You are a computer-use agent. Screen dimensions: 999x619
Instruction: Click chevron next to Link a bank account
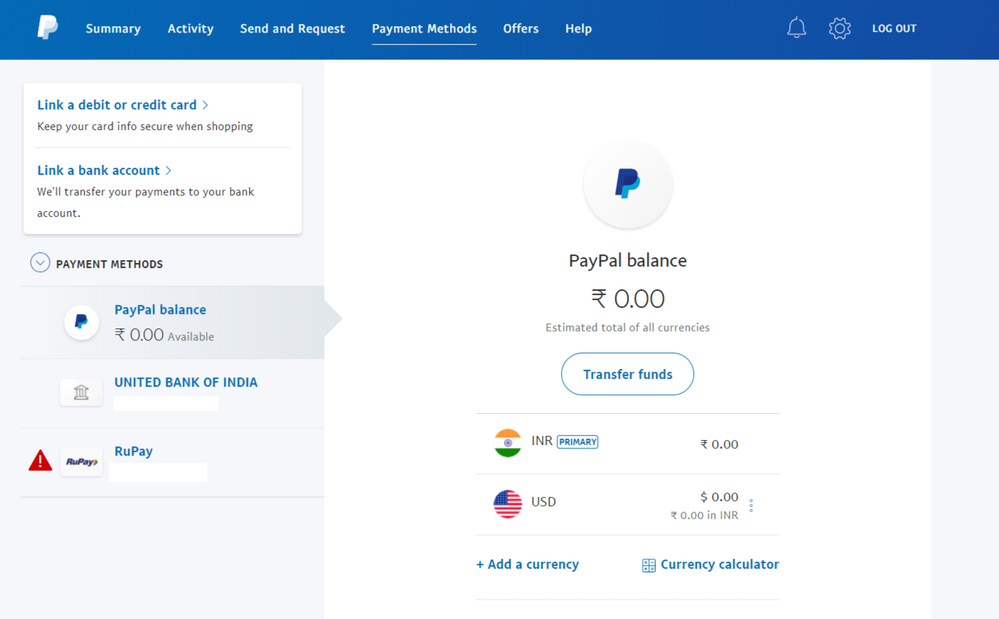168,171
